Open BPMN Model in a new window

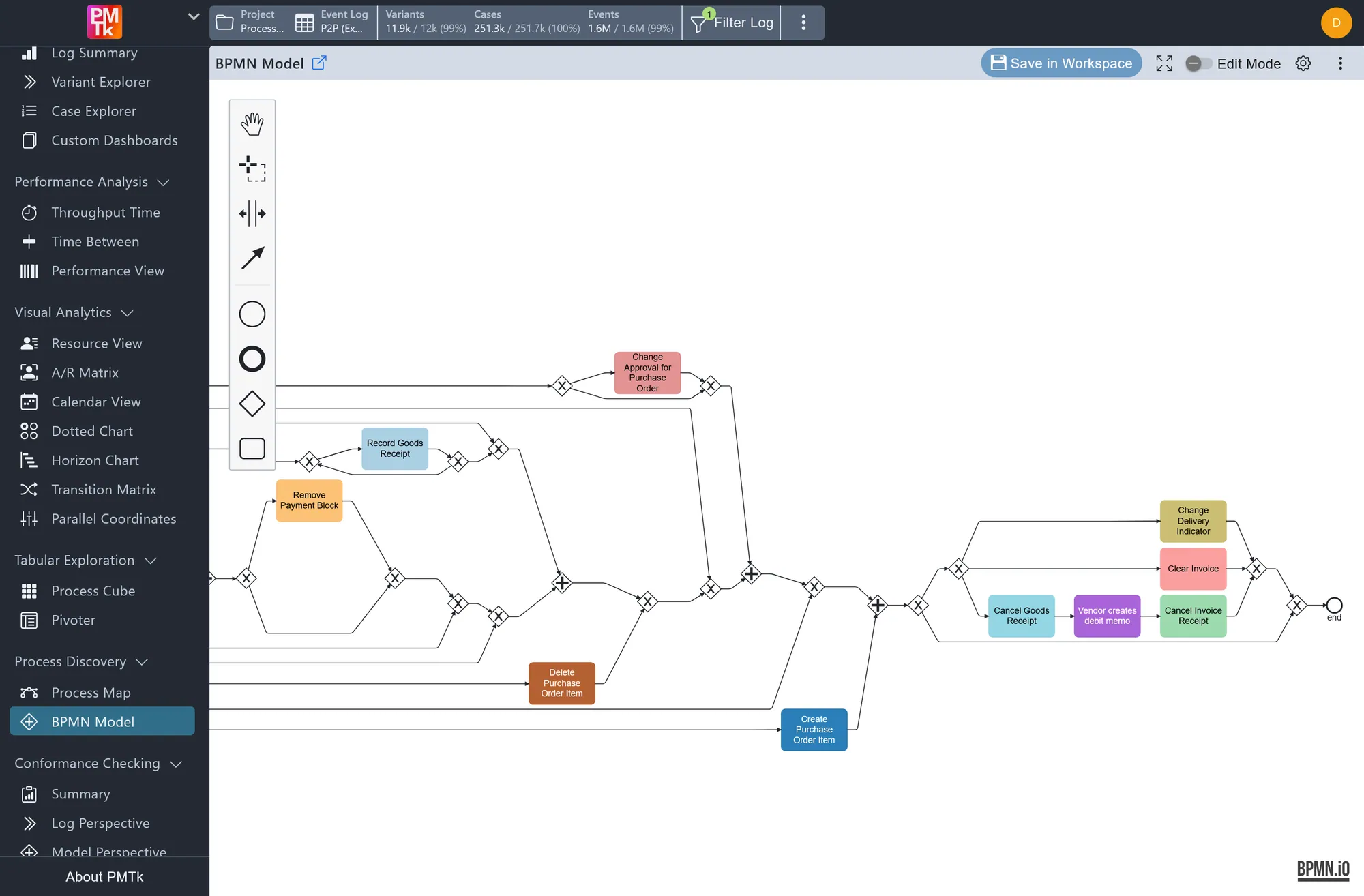tap(319, 63)
